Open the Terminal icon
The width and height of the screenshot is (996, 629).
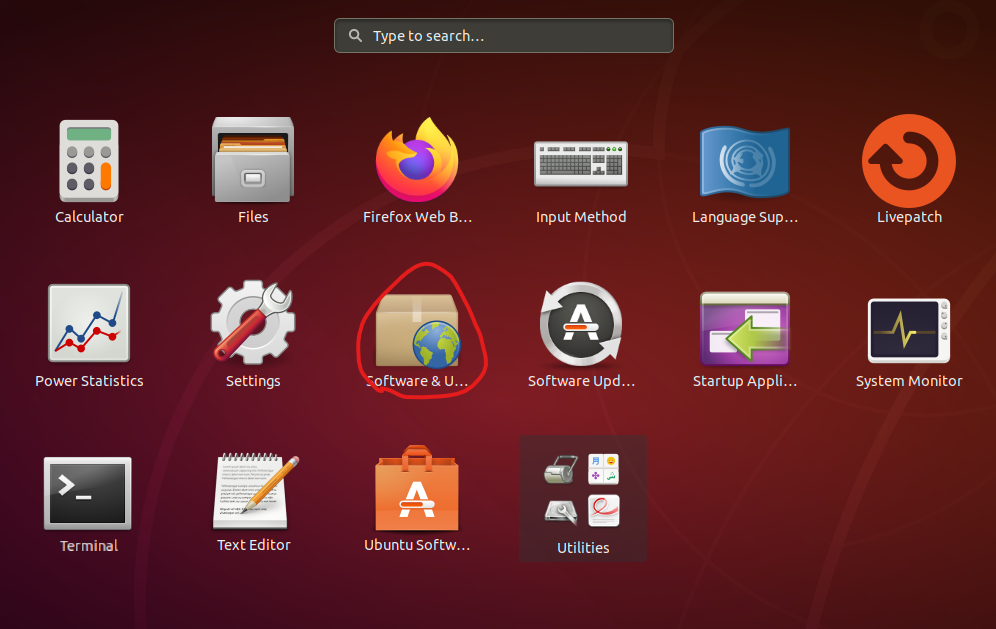[x=88, y=493]
